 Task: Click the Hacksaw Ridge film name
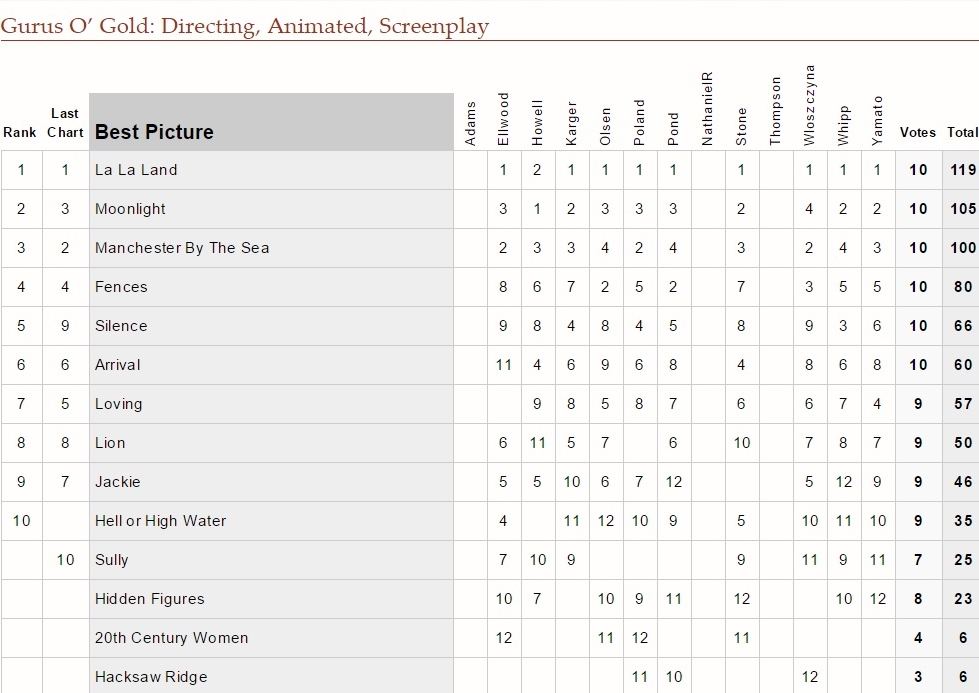click(151, 677)
